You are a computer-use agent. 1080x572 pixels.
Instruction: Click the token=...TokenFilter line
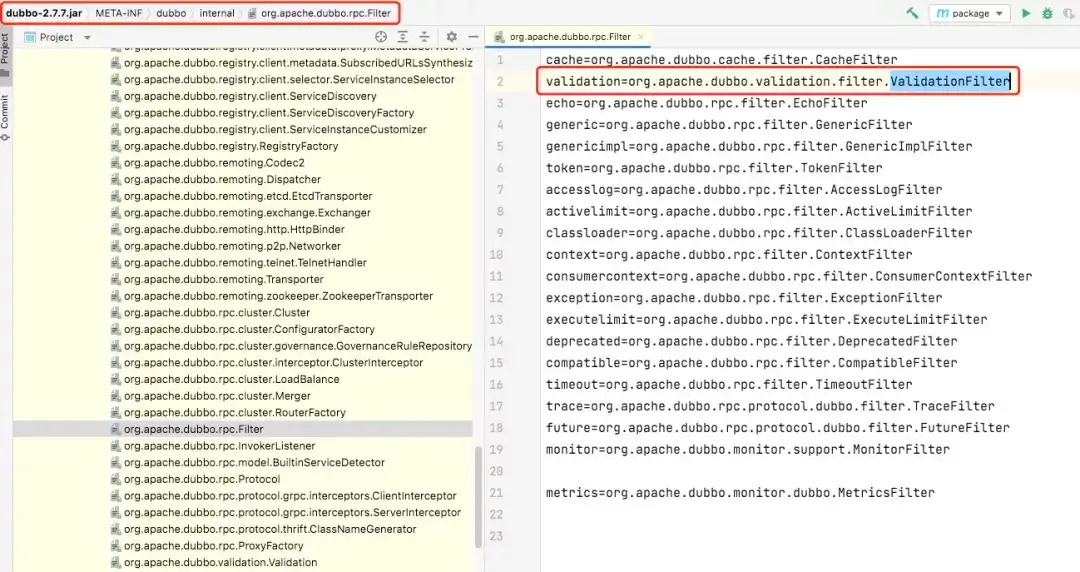(714, 167)
